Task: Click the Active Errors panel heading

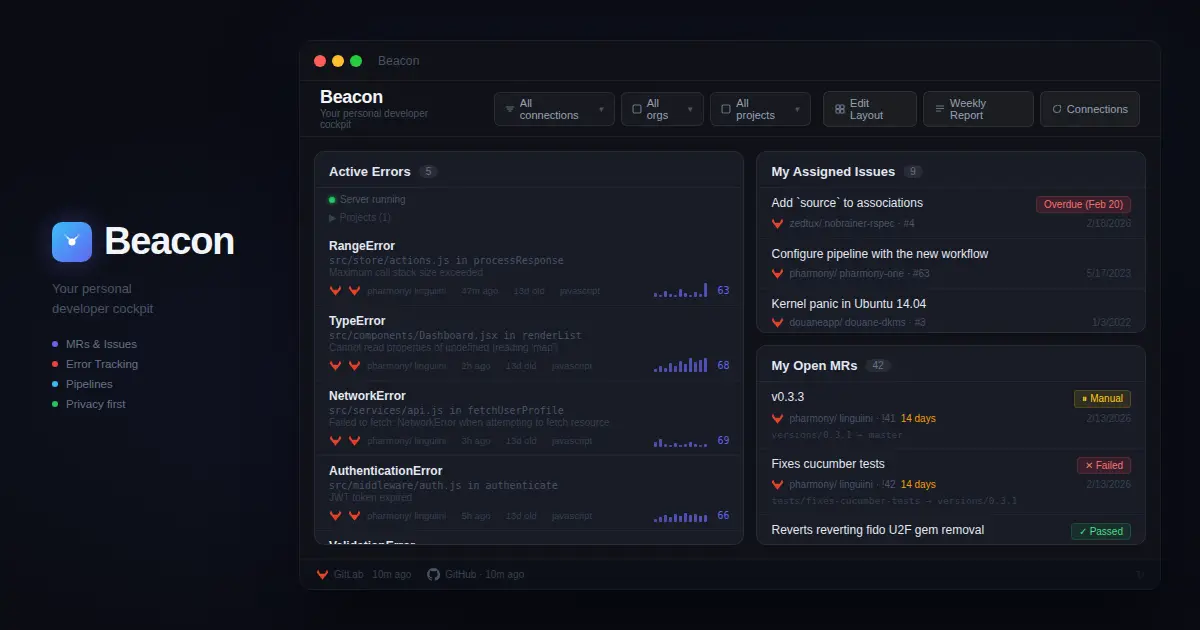Action: tap(370, 172)
